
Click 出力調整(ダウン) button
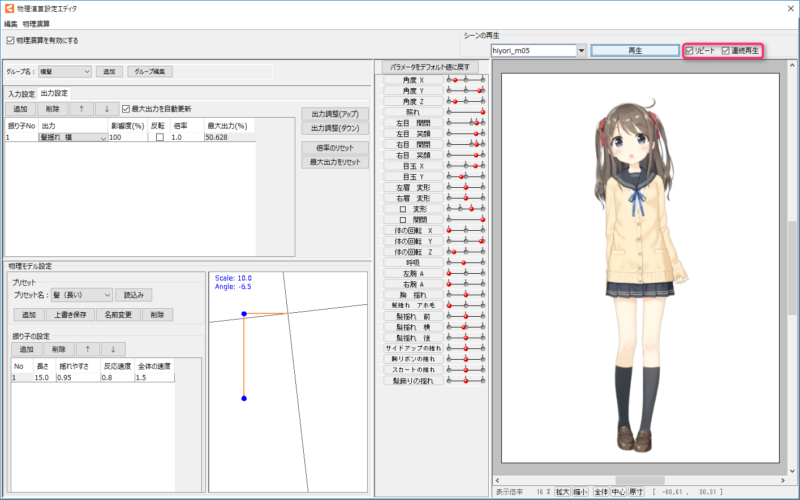pos(335,128)
